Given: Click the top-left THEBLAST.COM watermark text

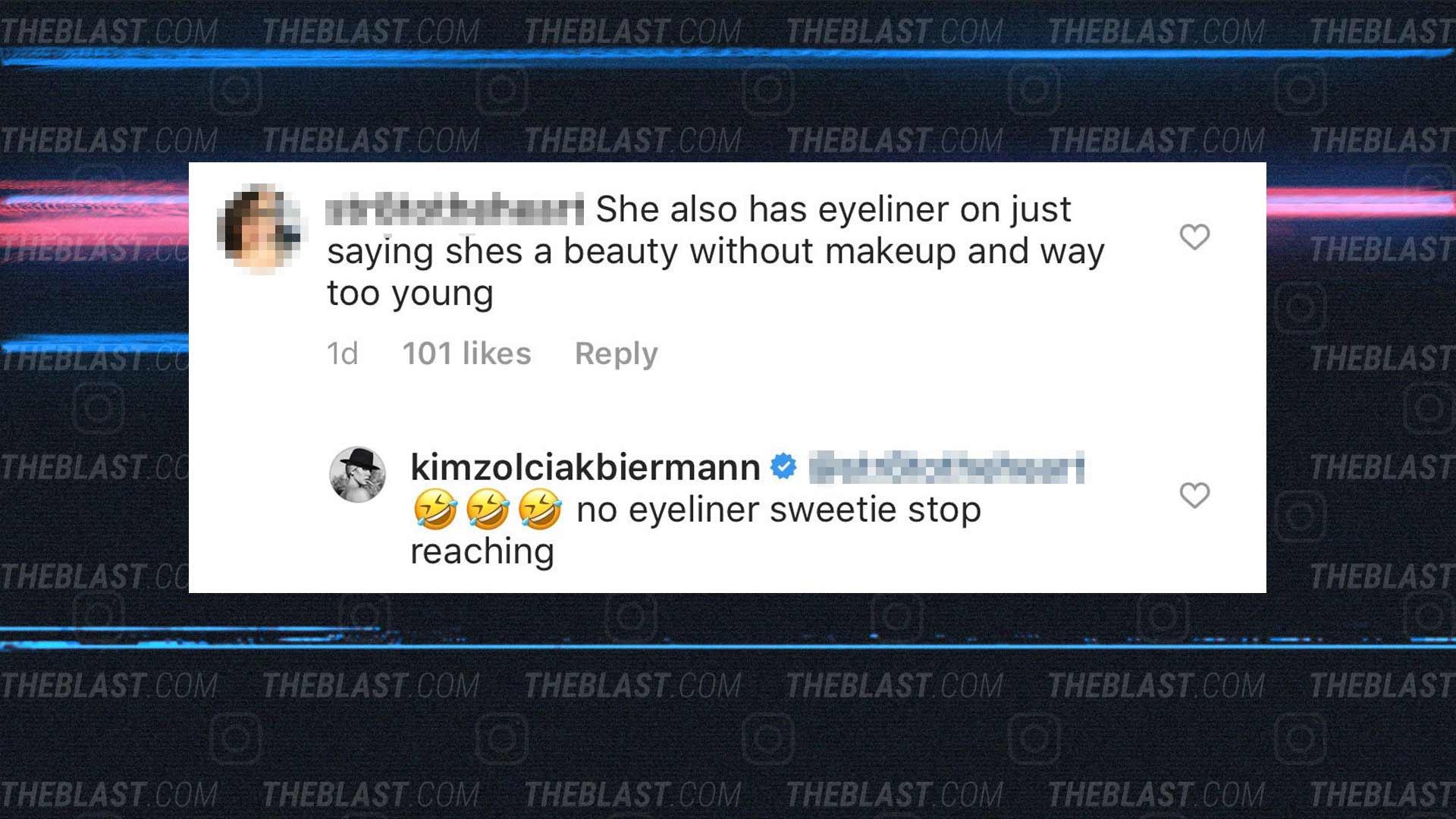Looking at the screenshot, I should tap(109, 32).
